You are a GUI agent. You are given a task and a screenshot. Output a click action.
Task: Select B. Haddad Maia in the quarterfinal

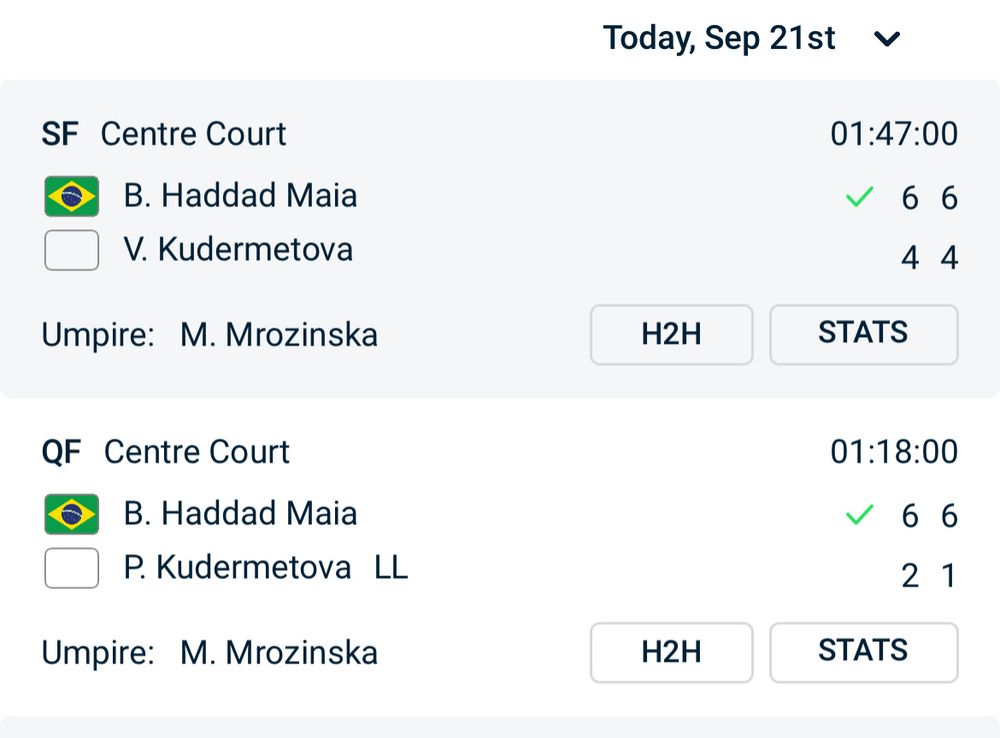(x=240, y=514)
